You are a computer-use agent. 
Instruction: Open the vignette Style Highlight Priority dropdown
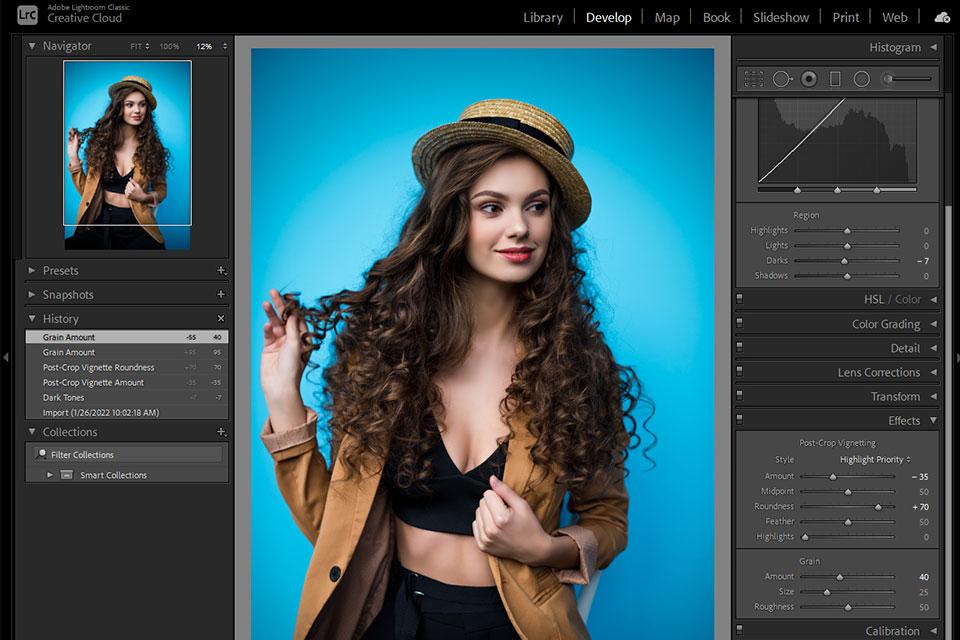point(875,460)
